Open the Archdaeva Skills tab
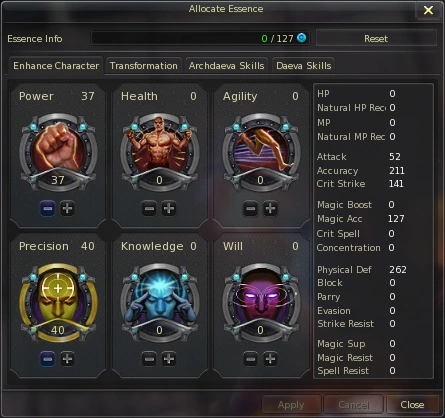 click(227, 66)
